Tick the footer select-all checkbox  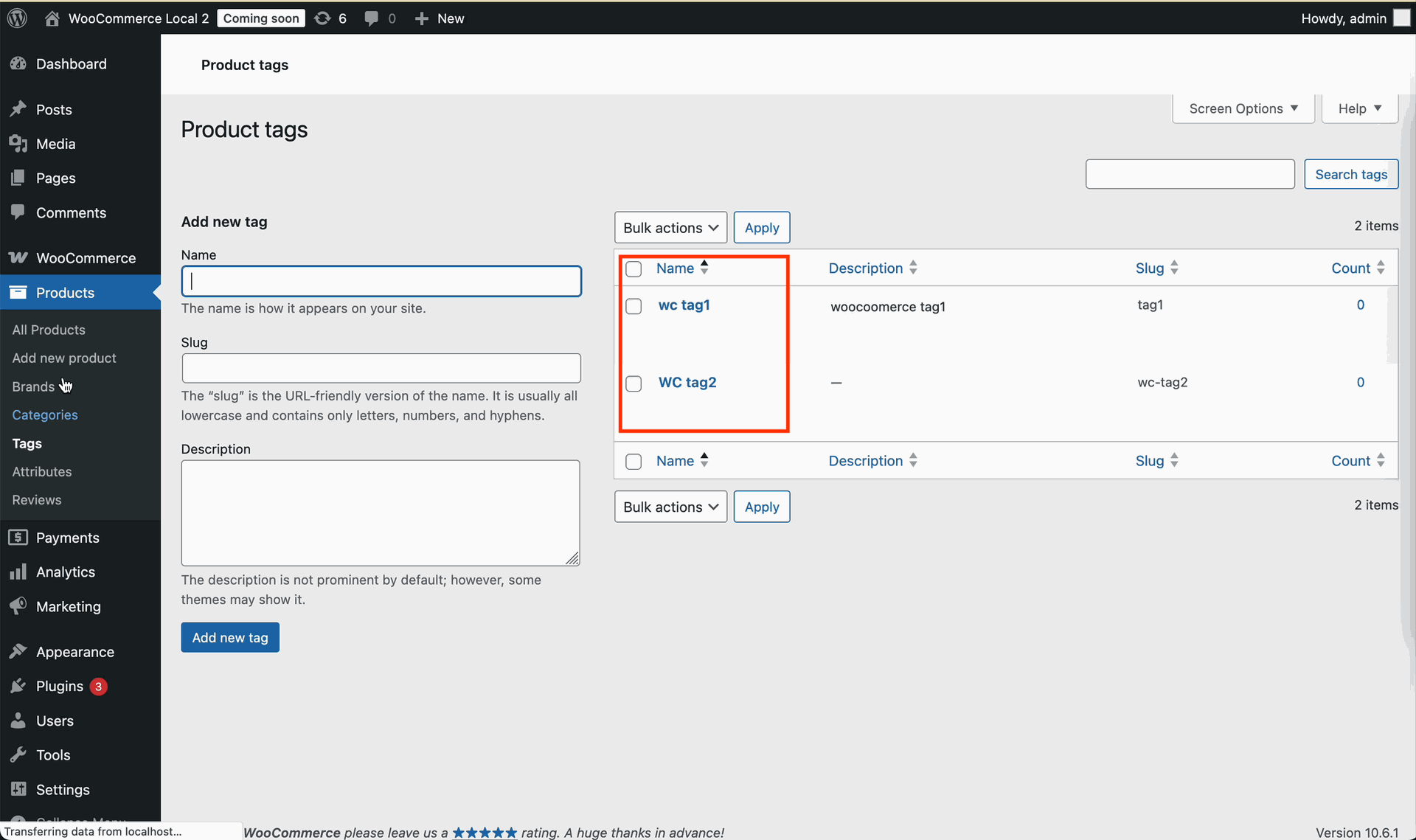pos(634,462)
